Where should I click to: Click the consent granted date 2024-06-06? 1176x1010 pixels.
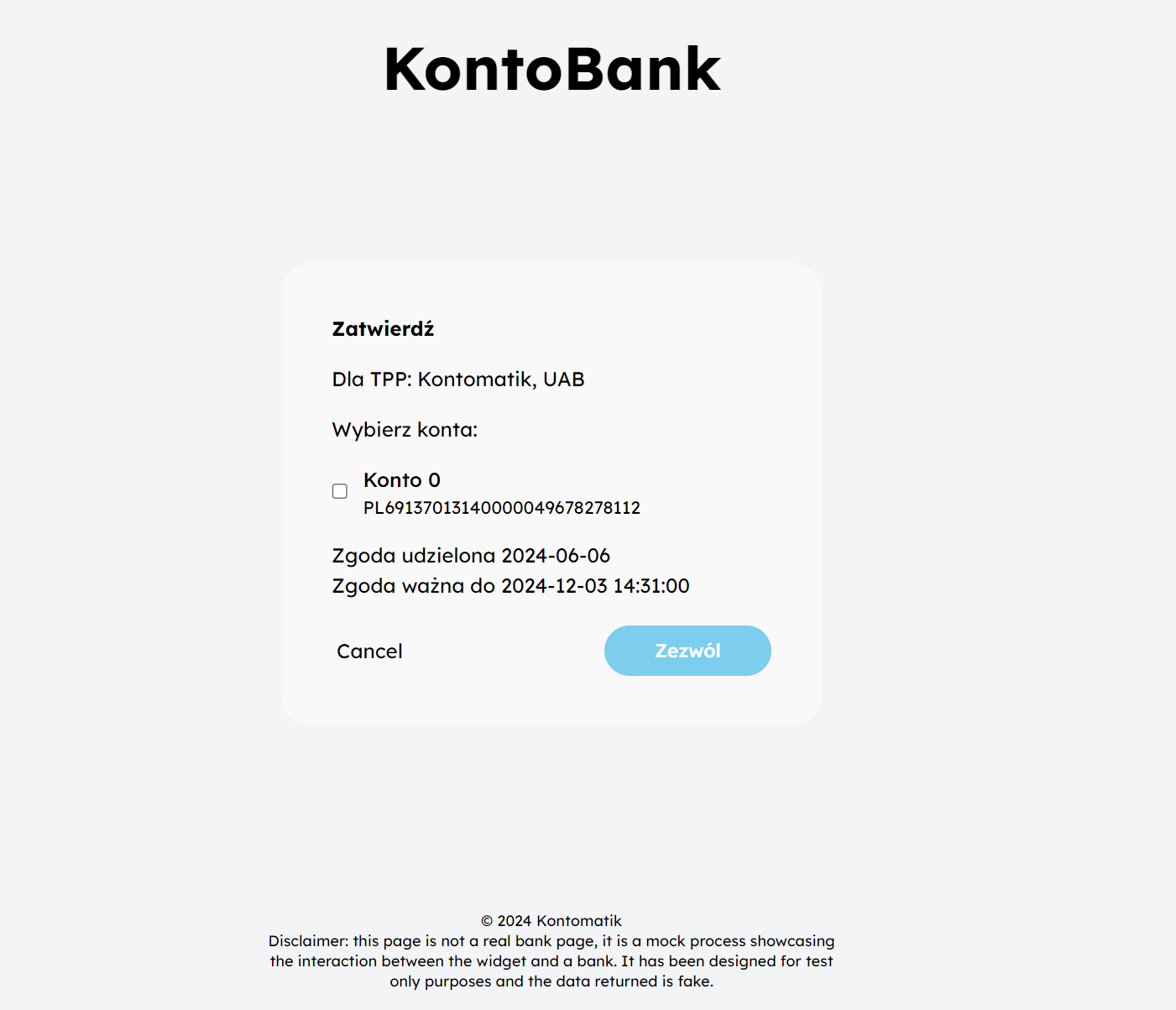tap(470, 555)
